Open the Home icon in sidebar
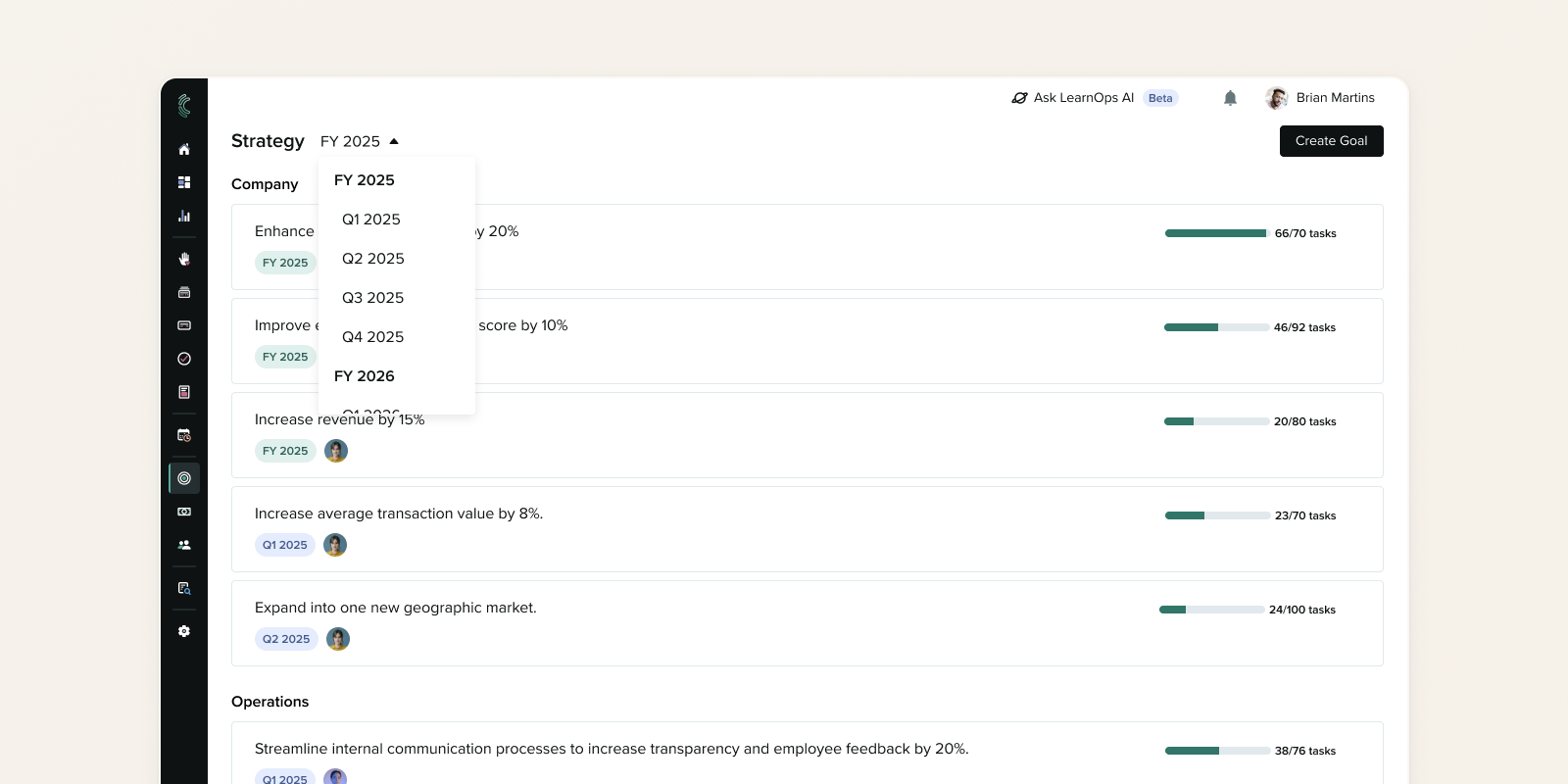1568x784 pixels. pos(184,149)
